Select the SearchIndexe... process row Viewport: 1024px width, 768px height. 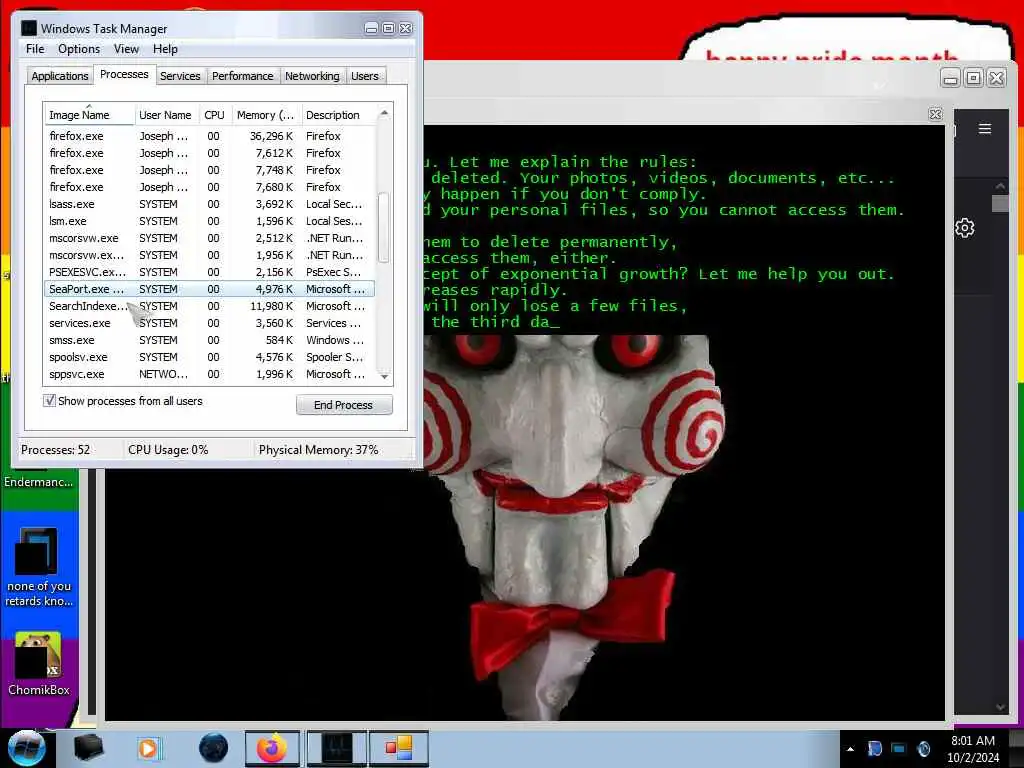[x=210, y=306]
